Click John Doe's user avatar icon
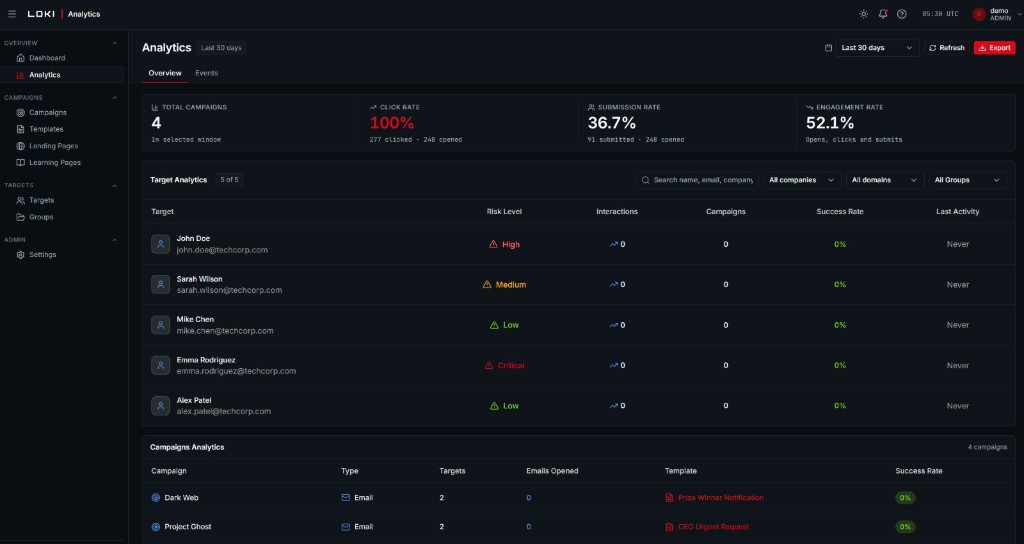This screenshot has width=1024, height=544. [x=161, y=244]
